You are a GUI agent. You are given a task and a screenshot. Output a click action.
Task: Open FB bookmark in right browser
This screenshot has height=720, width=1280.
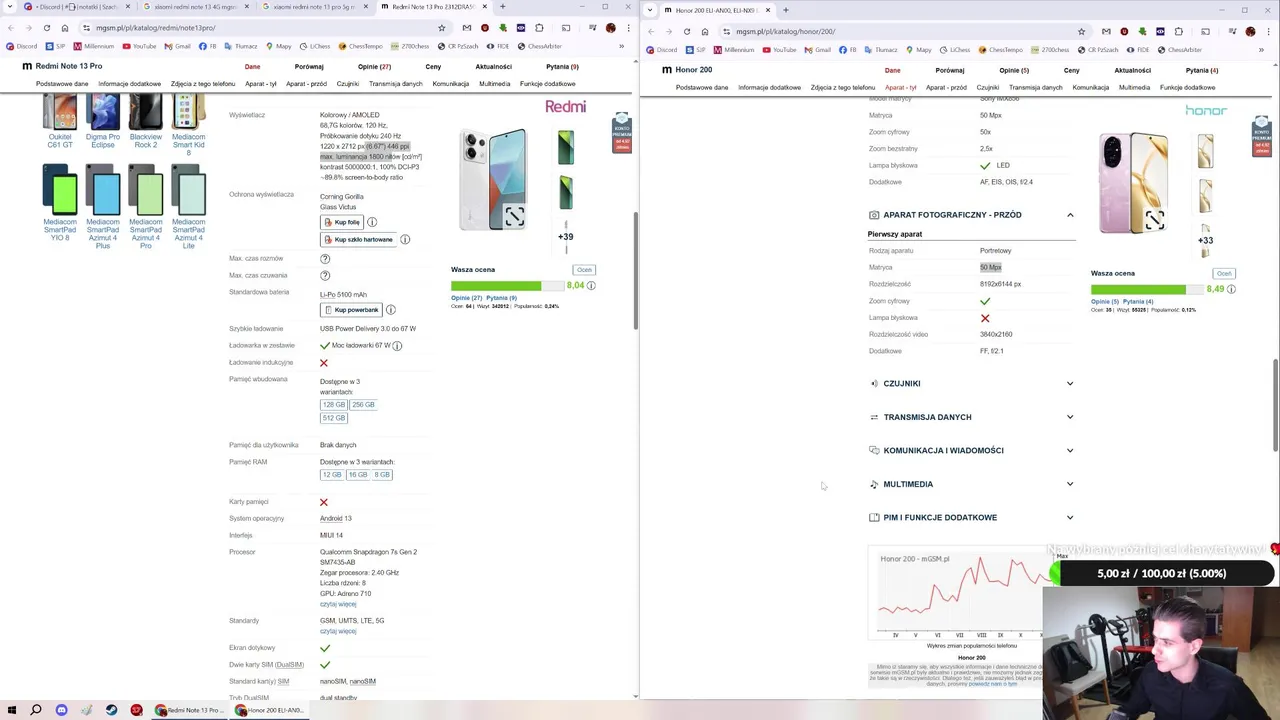(x=848, y=50)
